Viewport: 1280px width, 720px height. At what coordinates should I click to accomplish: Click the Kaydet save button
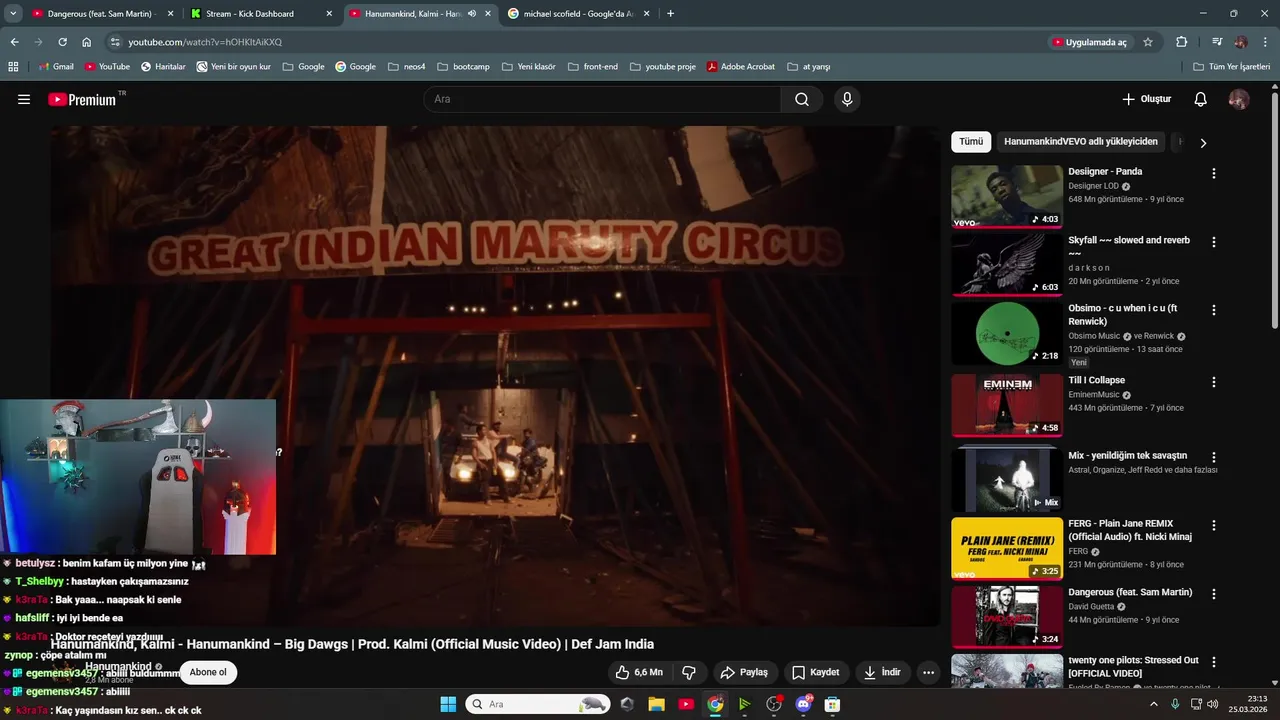[815, 672]
